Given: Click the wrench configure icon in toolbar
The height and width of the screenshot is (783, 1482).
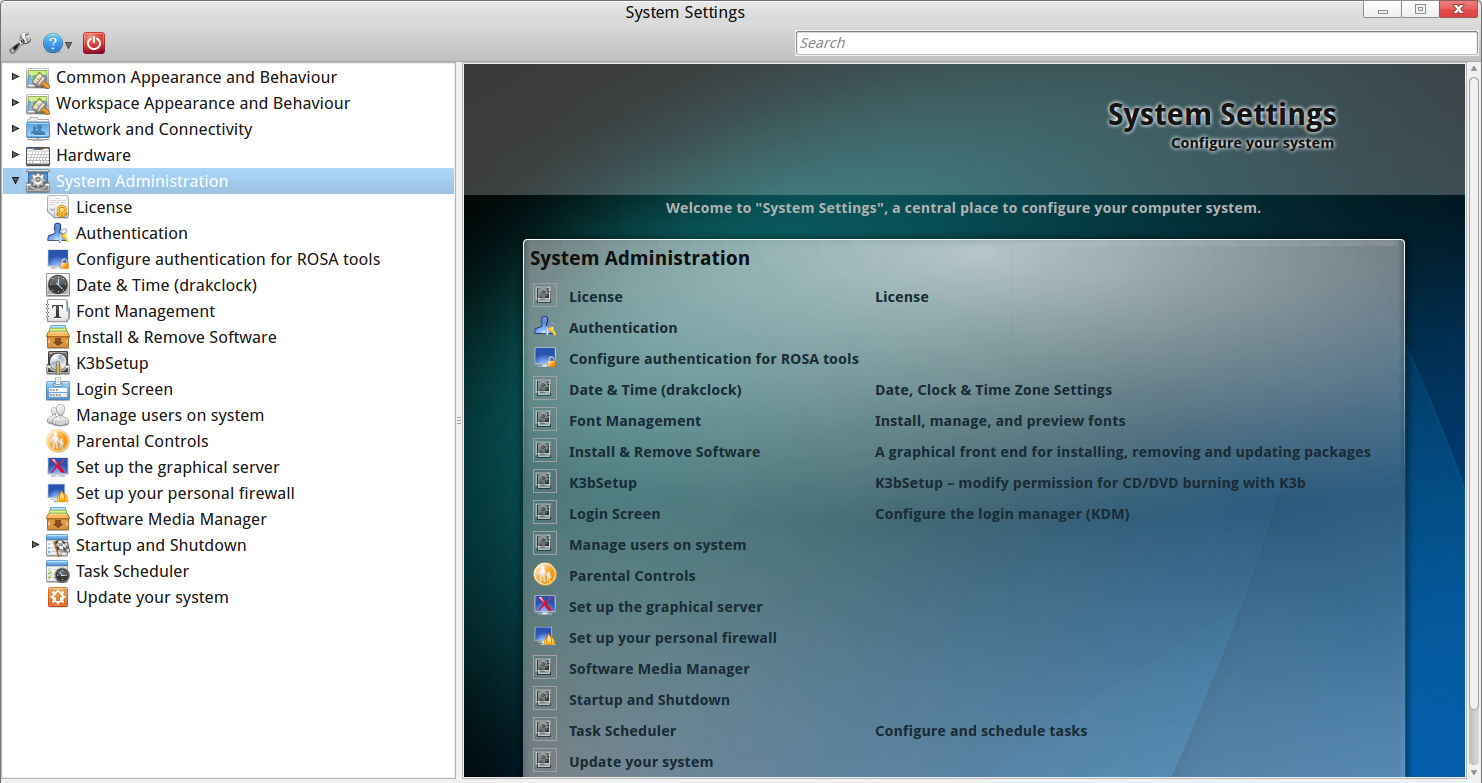Looking at the screenshot, I should click(19, 43).
